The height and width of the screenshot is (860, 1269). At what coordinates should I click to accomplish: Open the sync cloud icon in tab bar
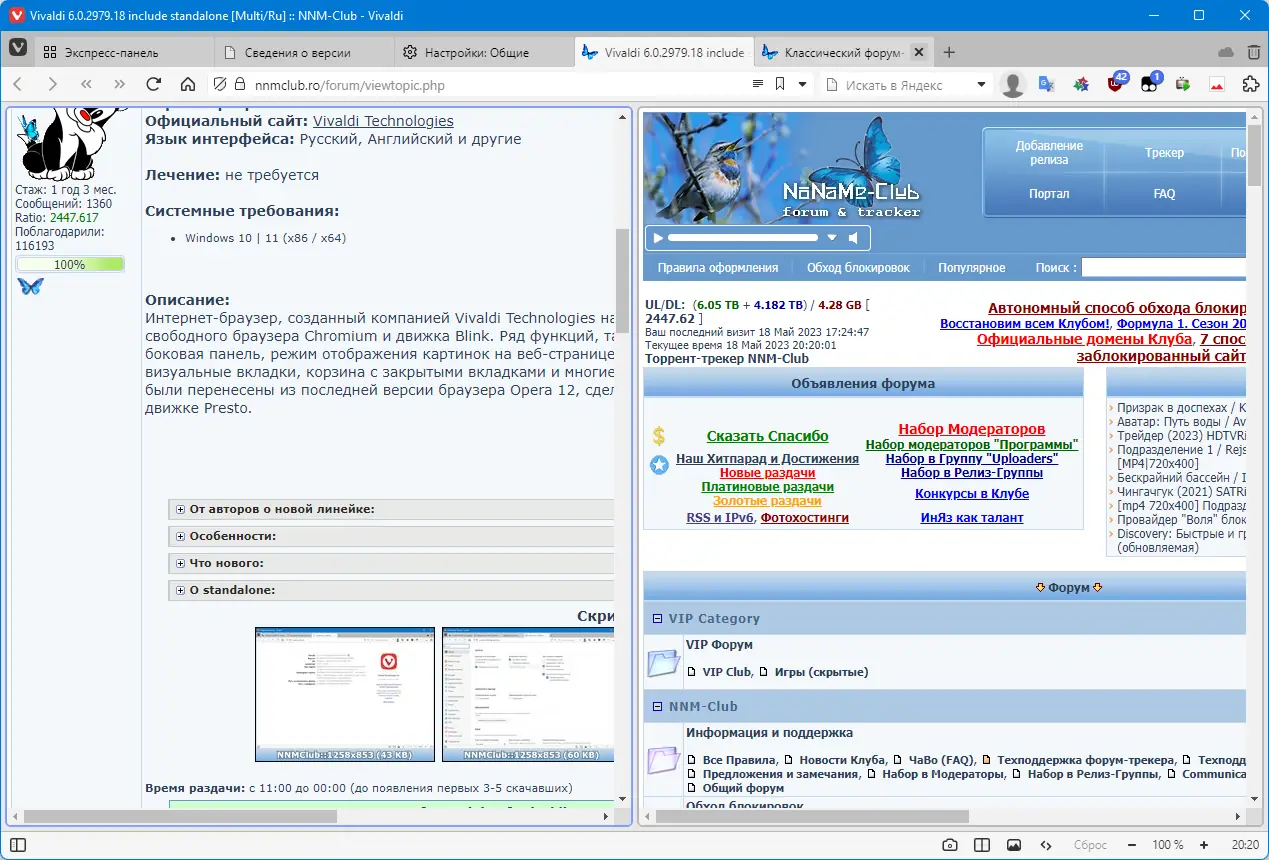(1226, 52)
